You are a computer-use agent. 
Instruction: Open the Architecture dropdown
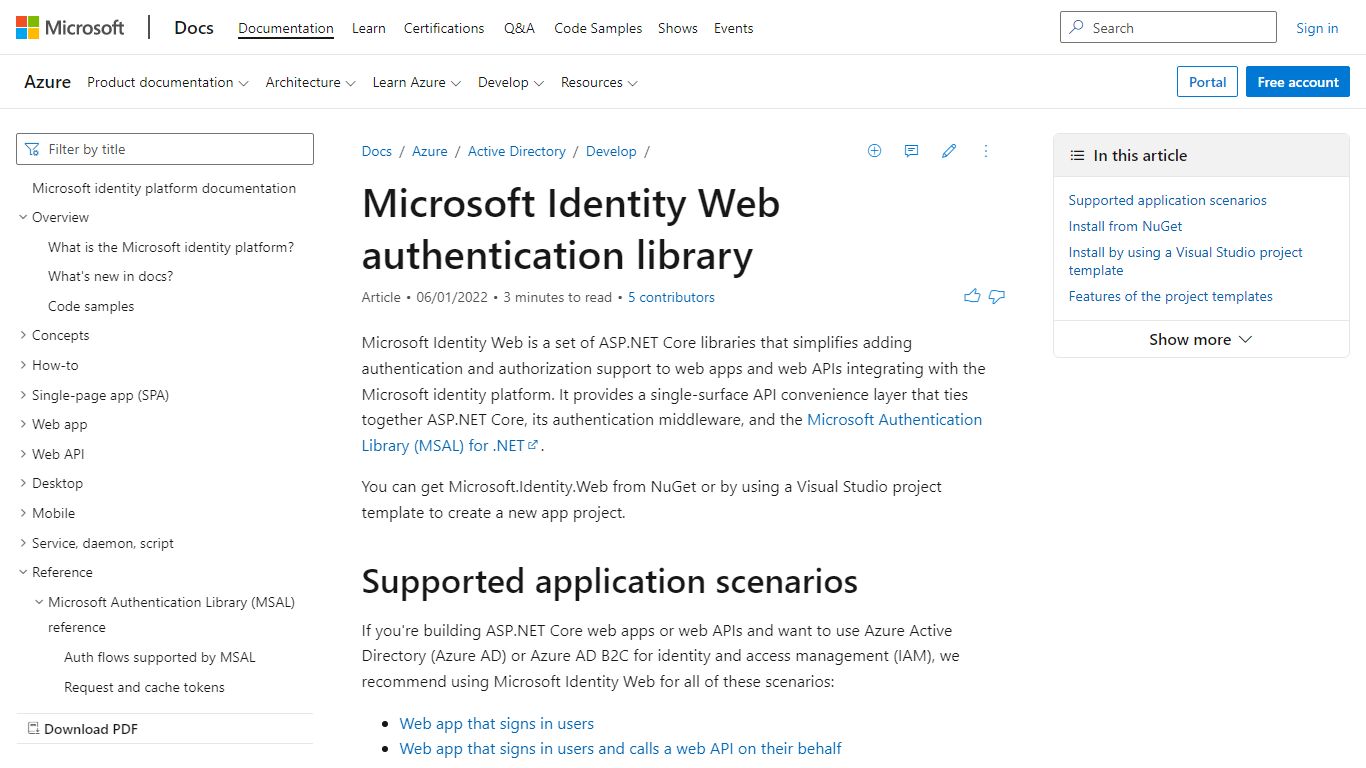coord(310,82)
